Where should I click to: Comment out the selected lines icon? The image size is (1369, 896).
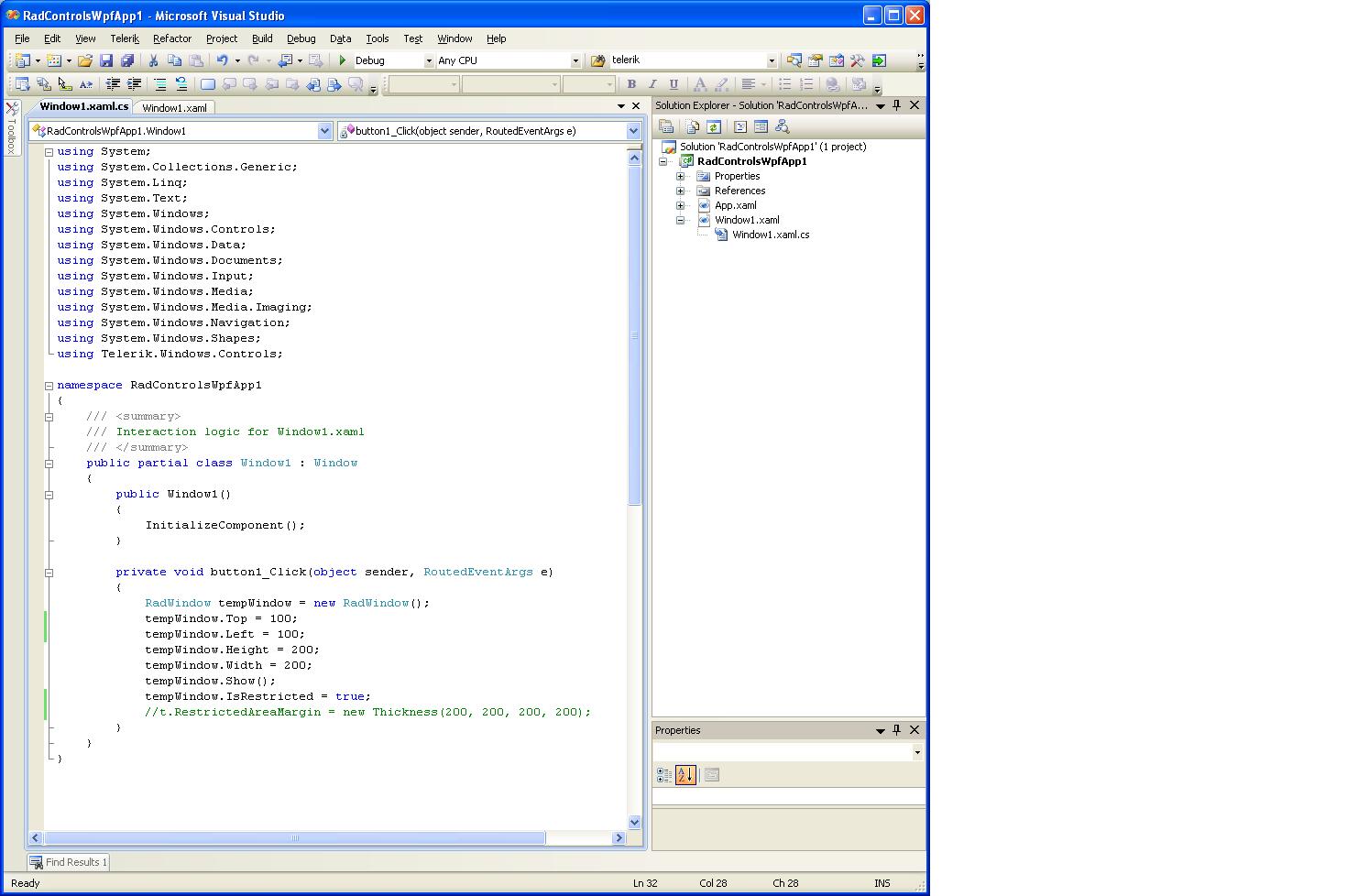point(160,84)
